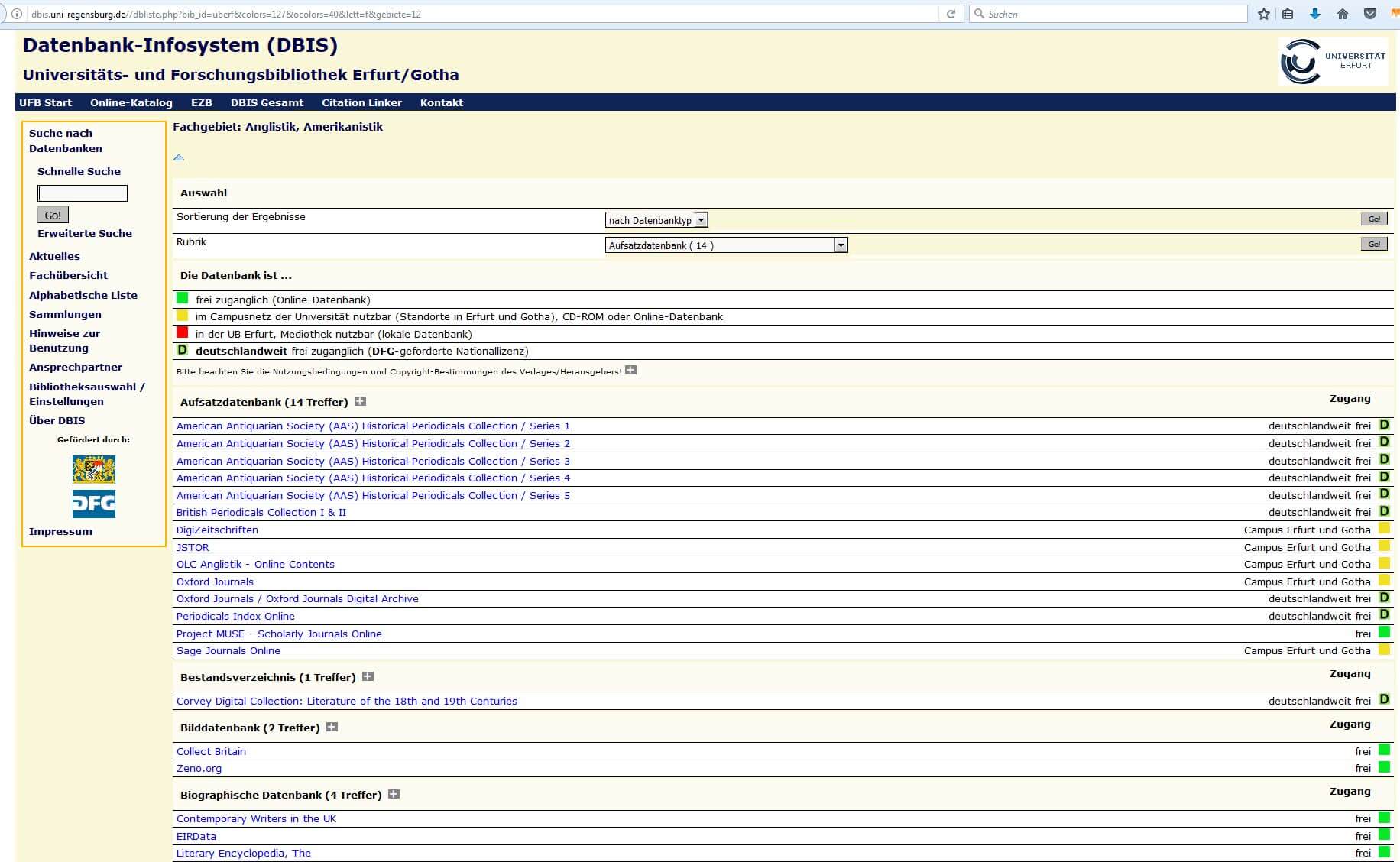
Task: Click yellow access square on JSTOR row
Action: (1384, 546)
